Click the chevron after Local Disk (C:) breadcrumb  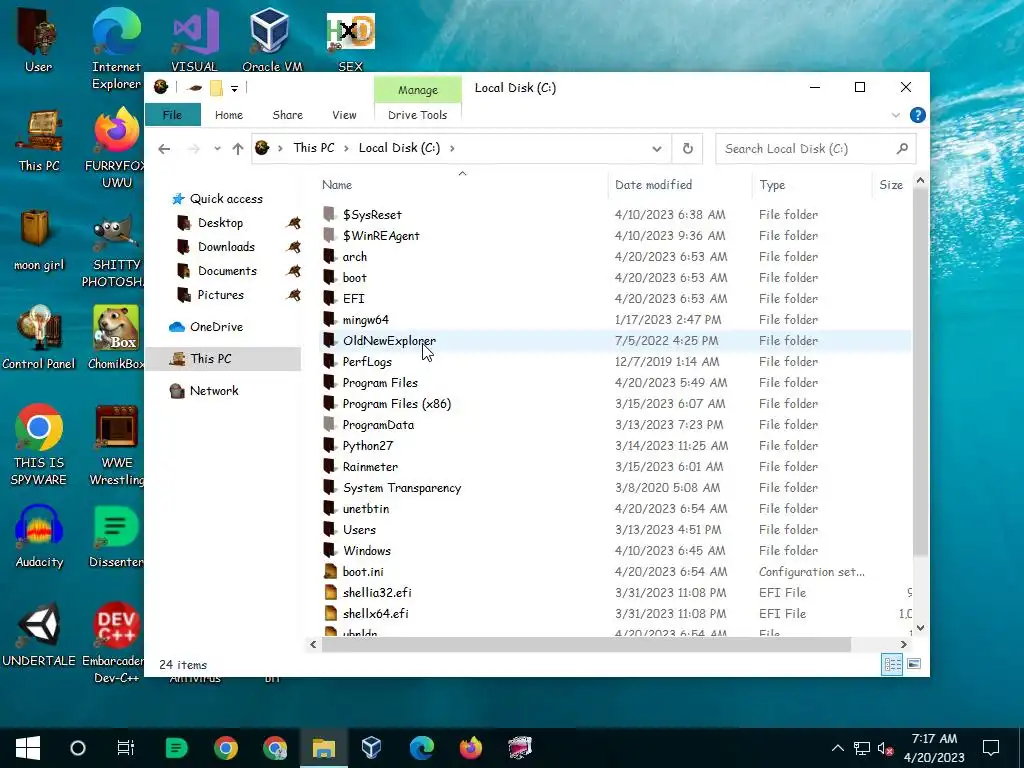[x=452, y=148]
